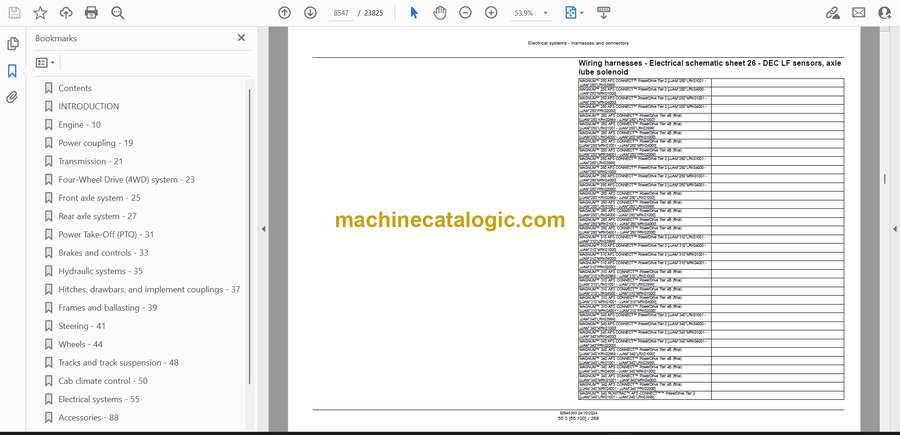
Task: Star this file as favorite
Action: [40, 13]
